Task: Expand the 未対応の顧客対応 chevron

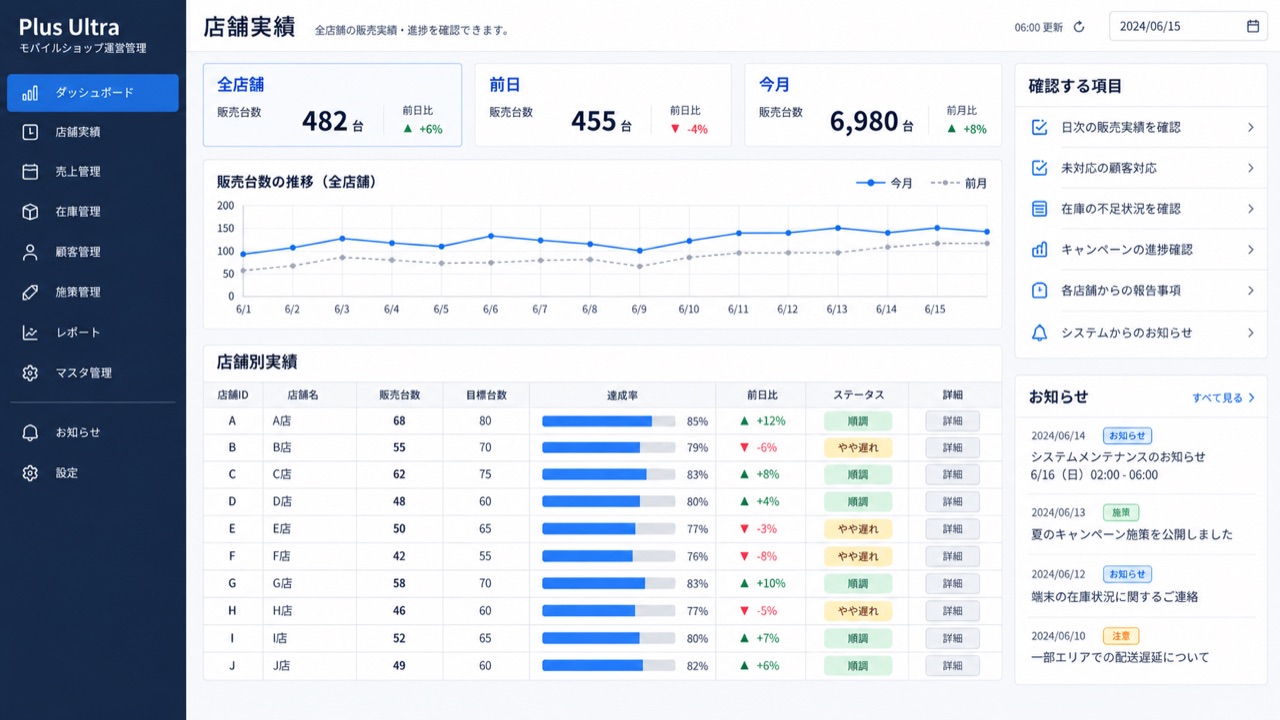Action: [1250, 168]
